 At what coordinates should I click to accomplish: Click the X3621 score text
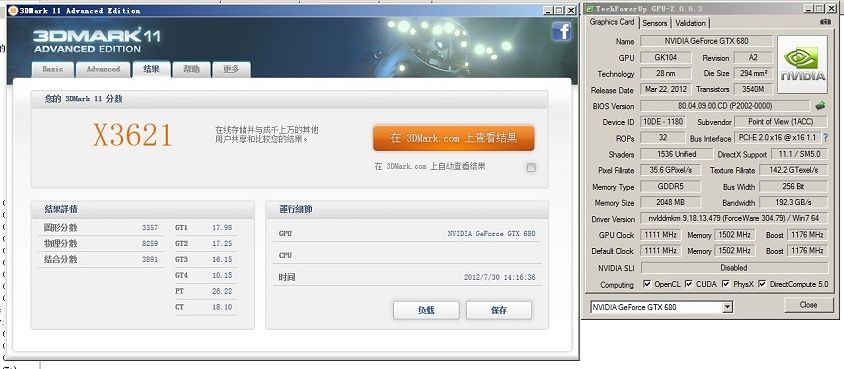132,135
